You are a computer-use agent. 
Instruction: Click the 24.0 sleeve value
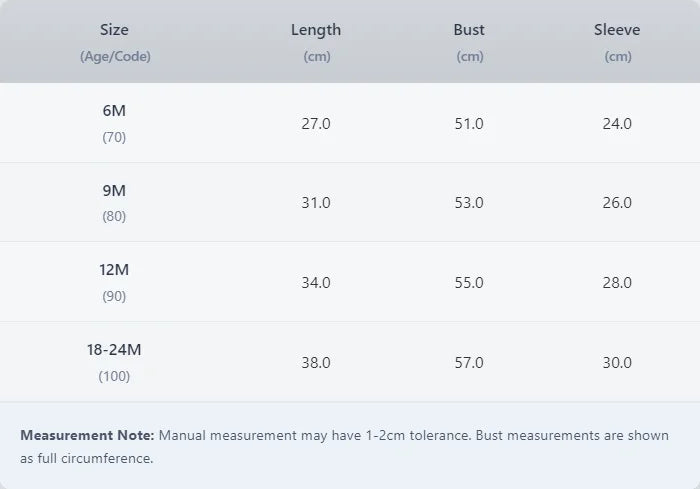click(617, 124)
